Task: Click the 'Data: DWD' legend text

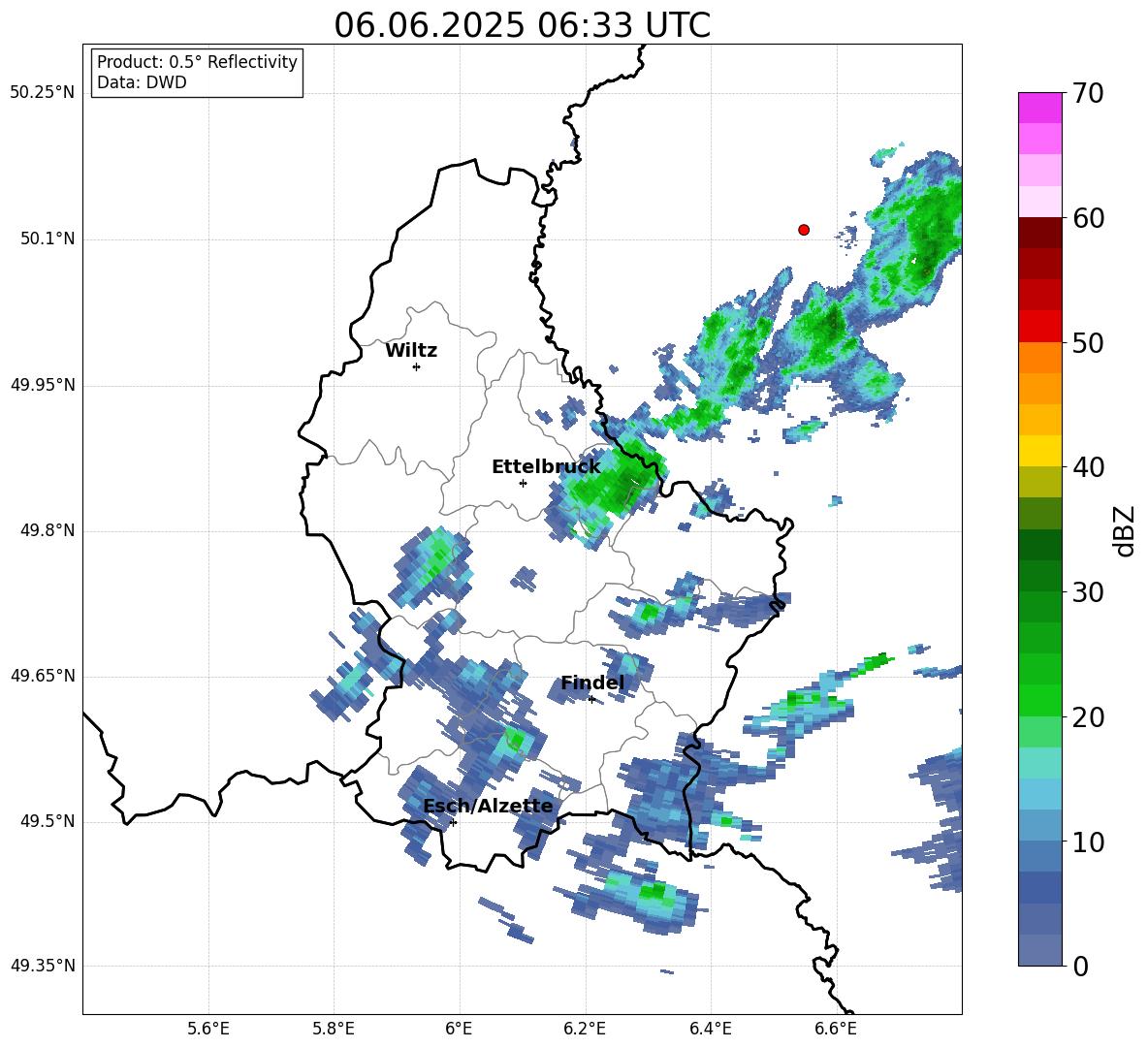Action: [142, 82]
